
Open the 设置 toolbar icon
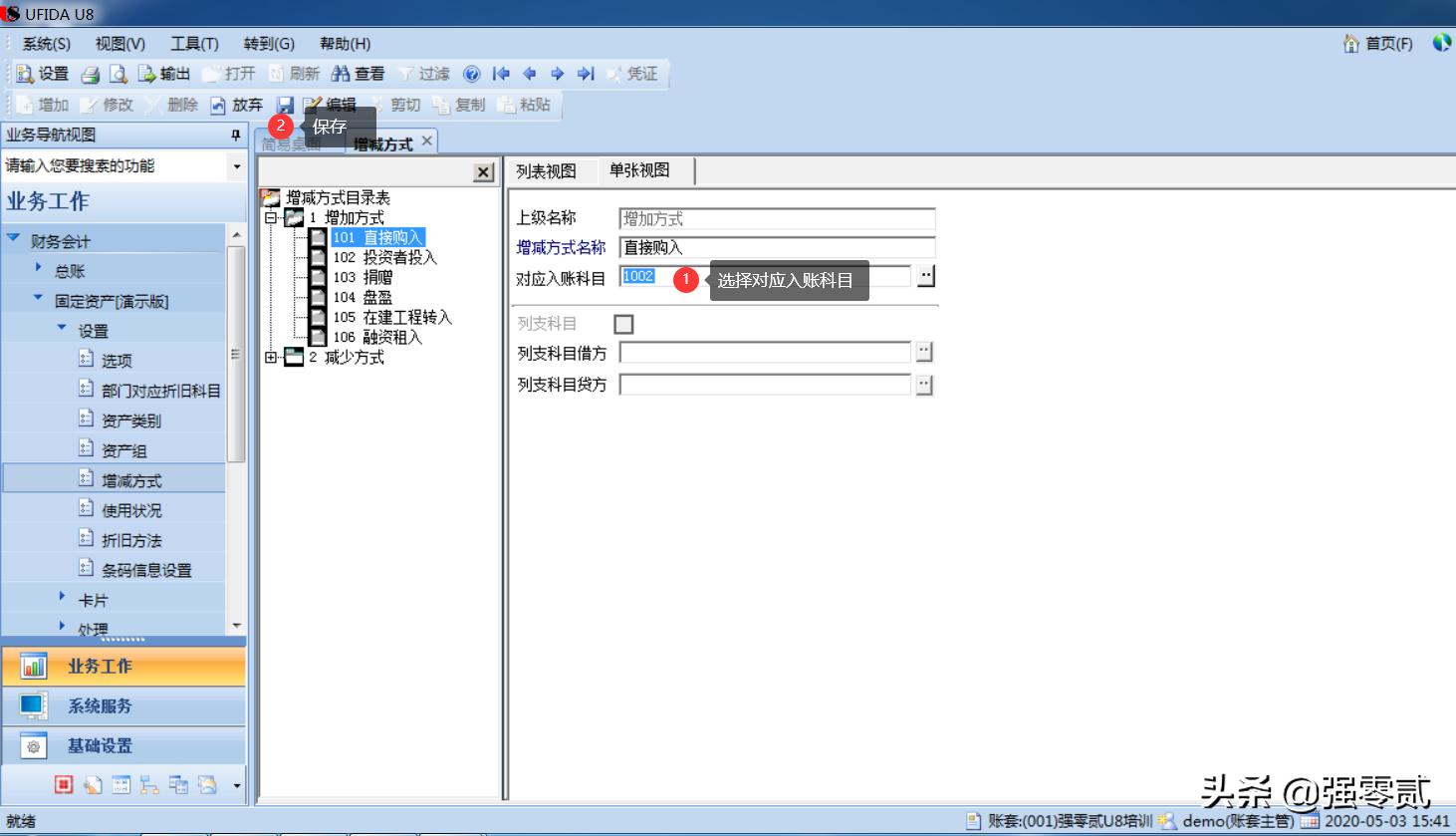[41, 73]
